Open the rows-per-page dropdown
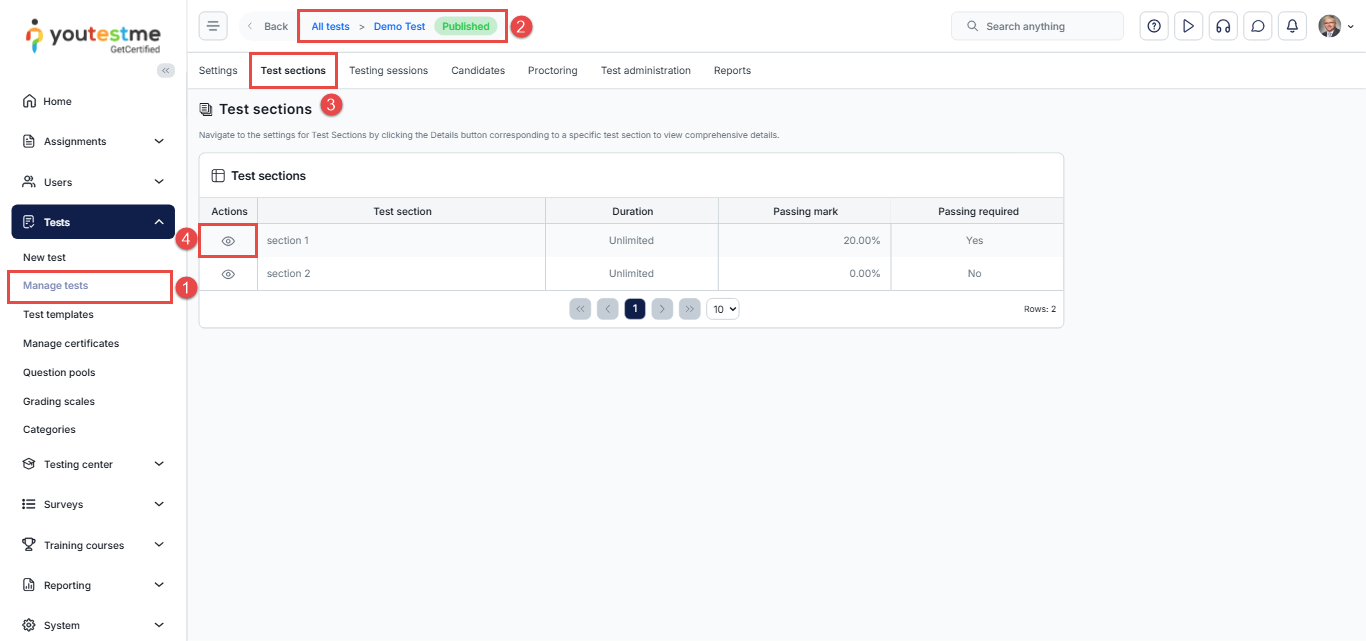Viewport: 1366px width, 641px height. tap(722, 309)
